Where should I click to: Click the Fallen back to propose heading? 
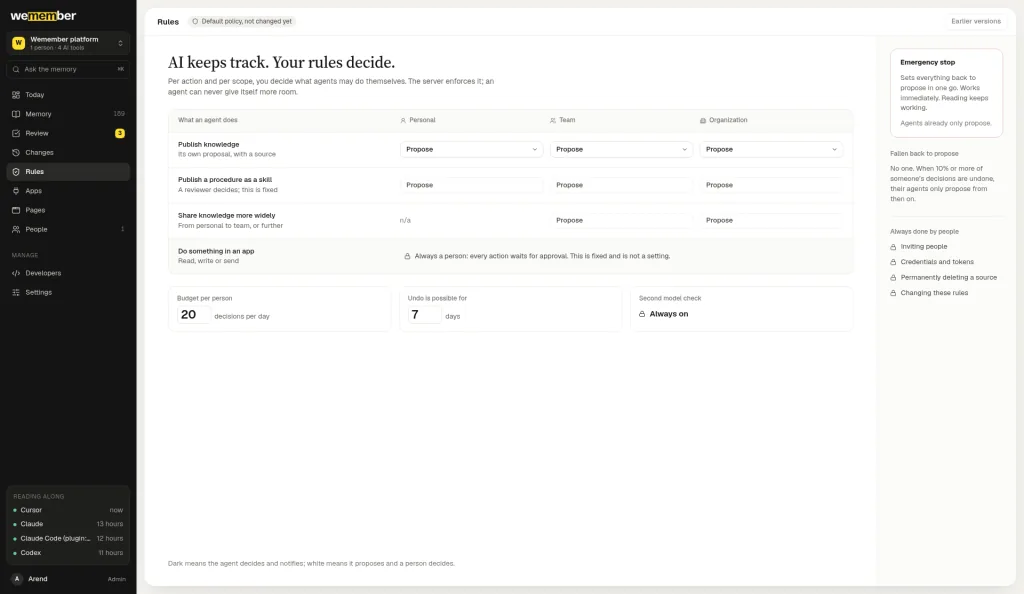tap(924, 153)
